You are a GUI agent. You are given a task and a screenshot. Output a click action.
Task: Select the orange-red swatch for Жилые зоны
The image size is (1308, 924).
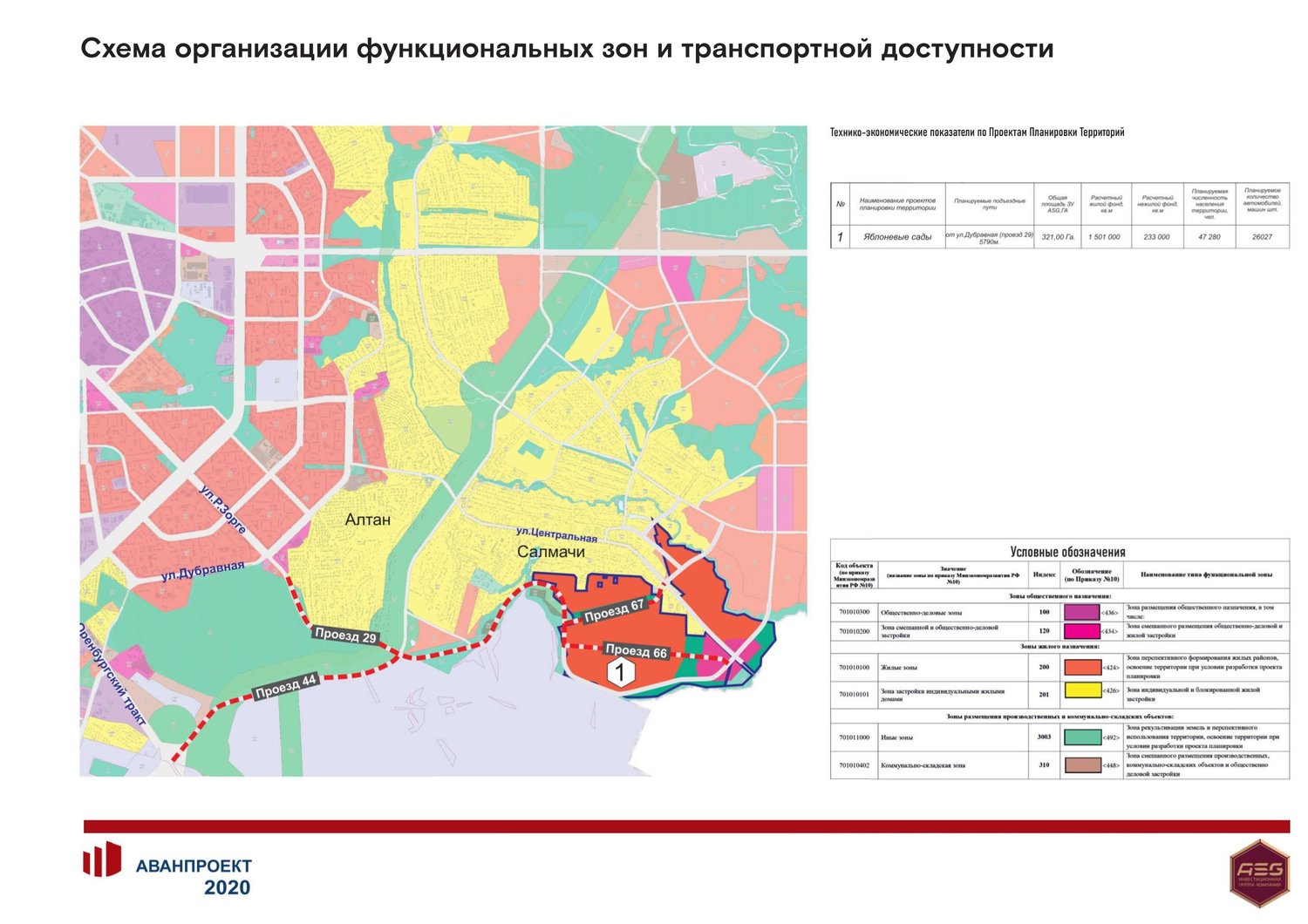[x=1082, y=668]
